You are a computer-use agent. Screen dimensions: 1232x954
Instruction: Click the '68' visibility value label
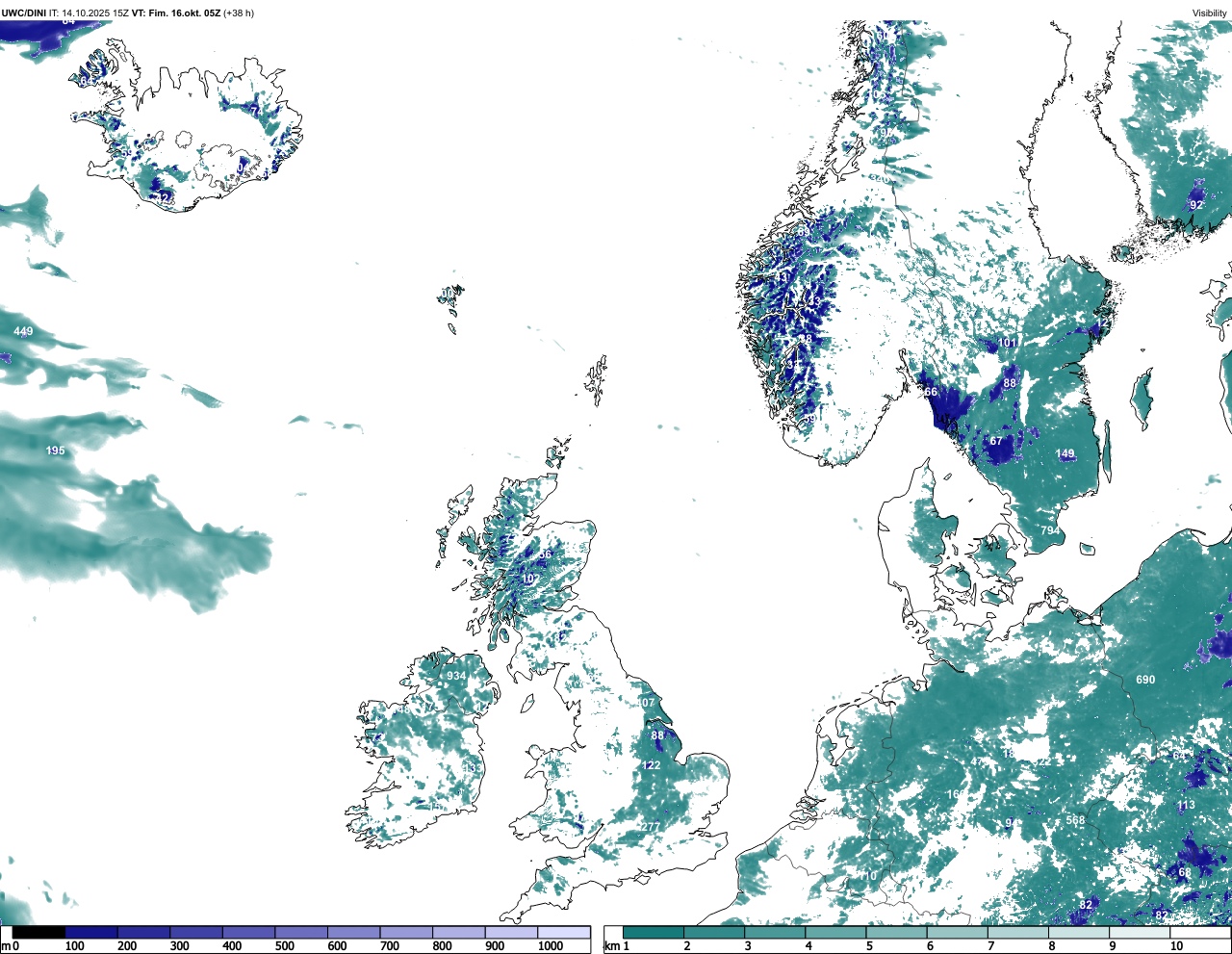coord(1185,873)
